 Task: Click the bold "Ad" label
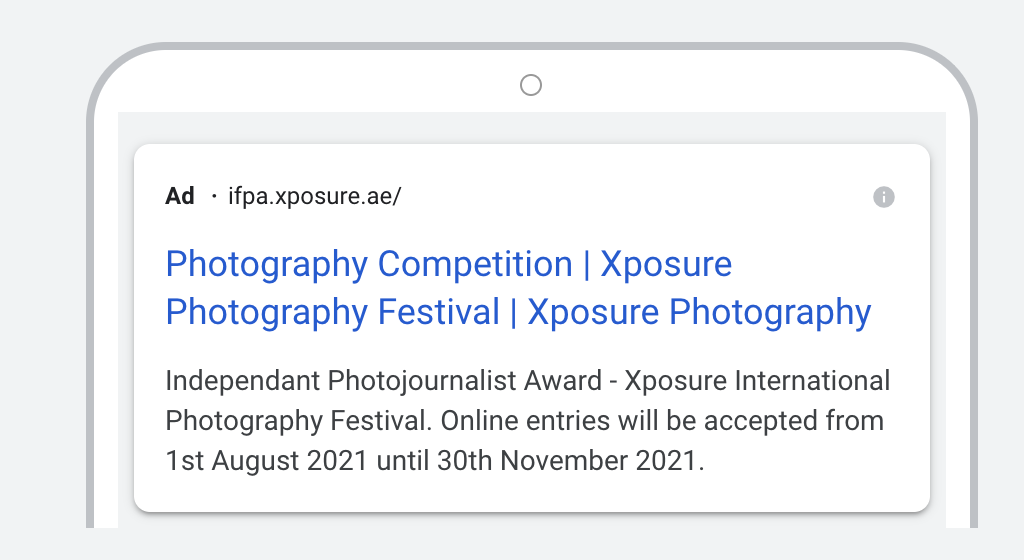click(180, 196)
